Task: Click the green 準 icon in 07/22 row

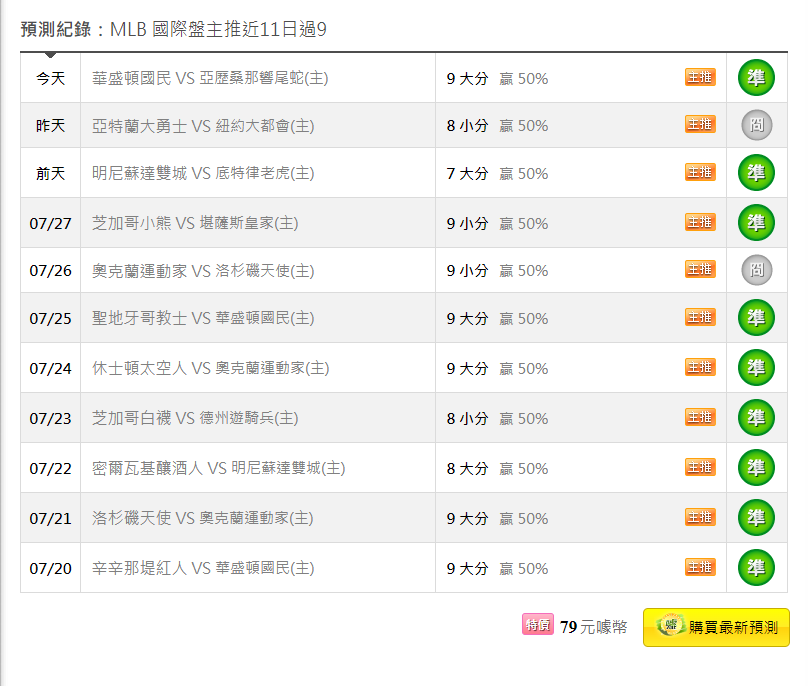Action: 756,467
